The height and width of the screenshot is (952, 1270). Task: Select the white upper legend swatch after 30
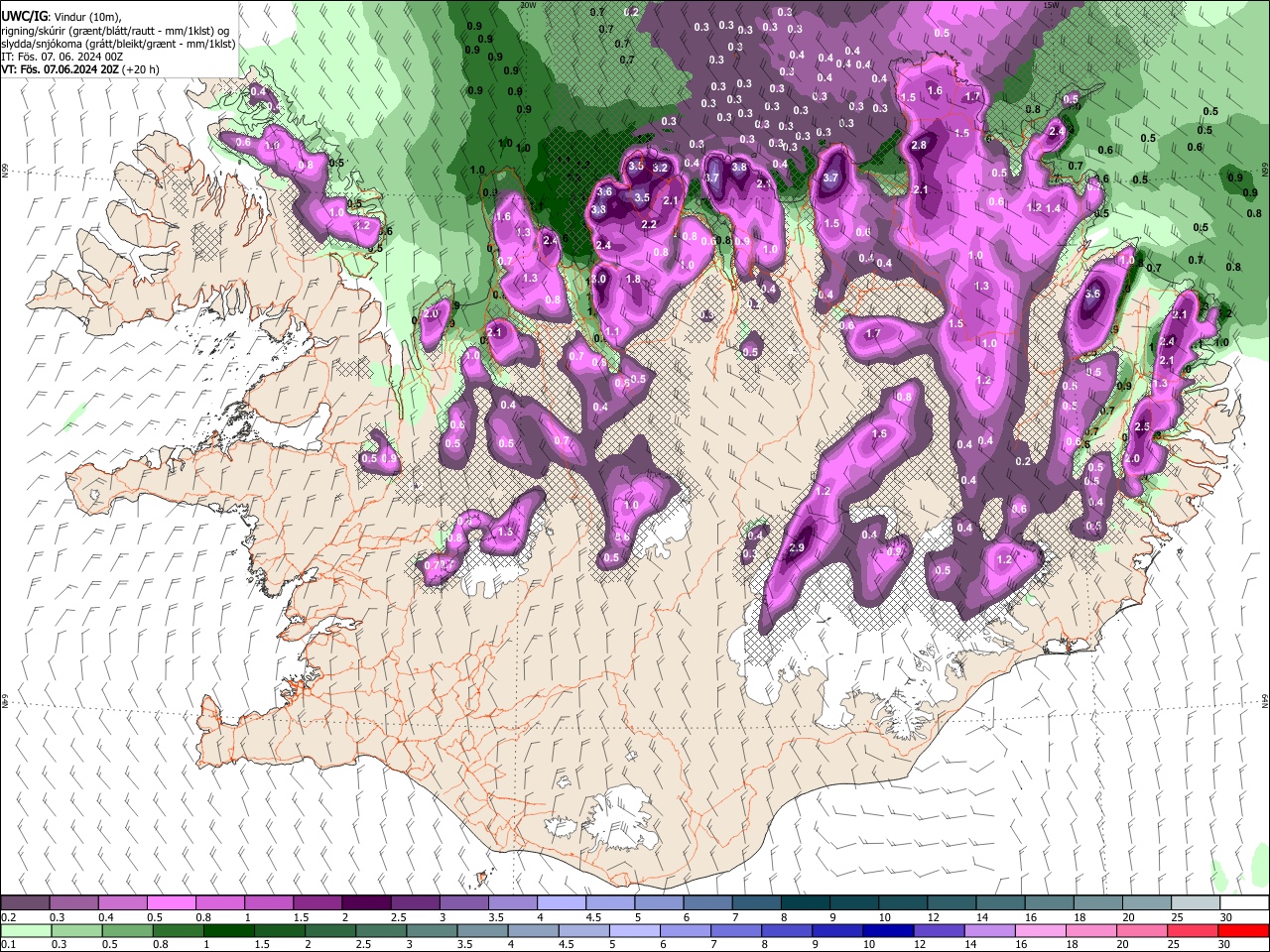pos(1244,902)
